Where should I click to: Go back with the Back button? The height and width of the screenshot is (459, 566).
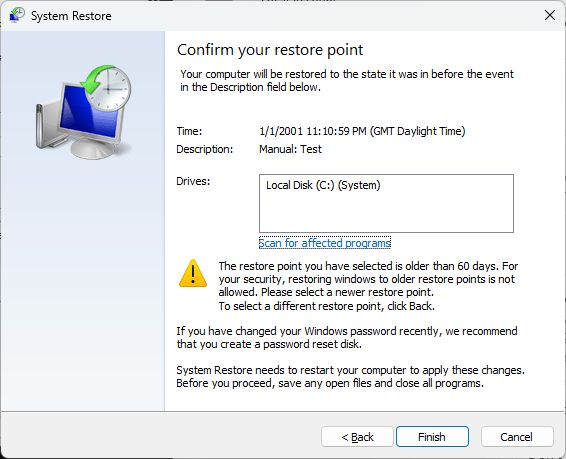357,437
